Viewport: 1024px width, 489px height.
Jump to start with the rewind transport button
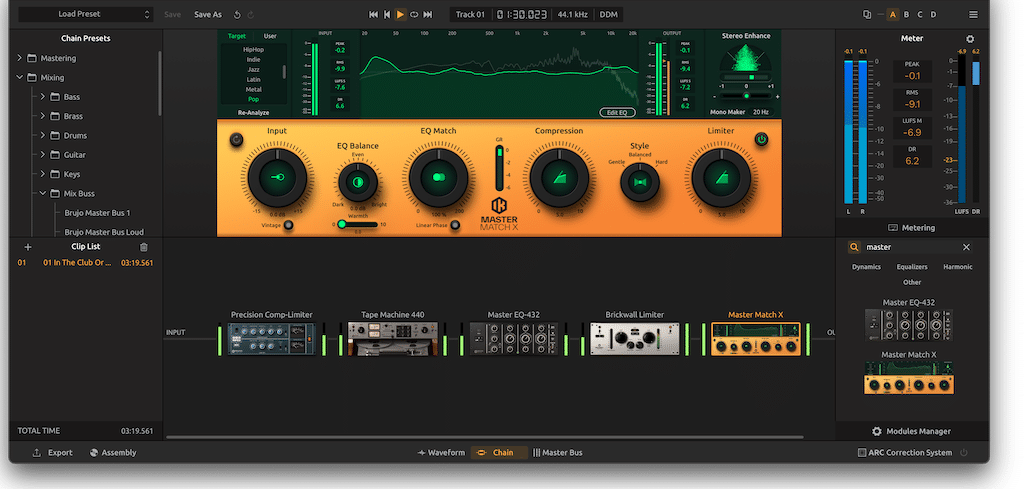pyautogui.click(x=373, y=14)
